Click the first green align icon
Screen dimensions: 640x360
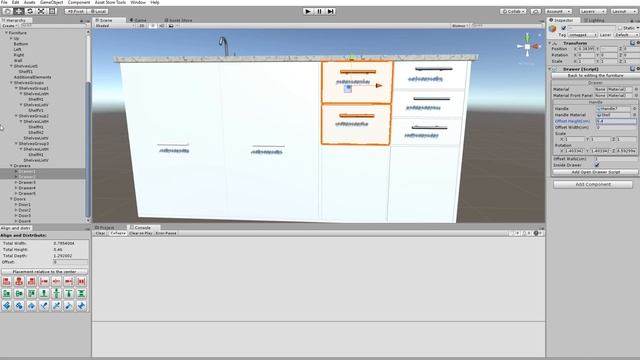pyautogui.click(x=7, y=293)
